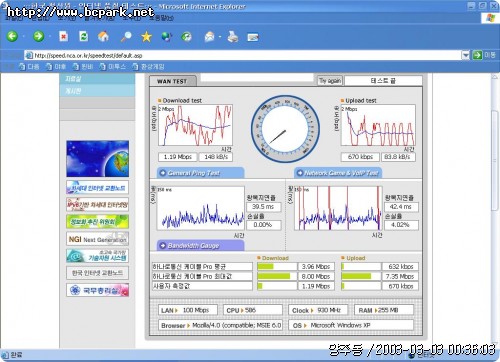Click the 하나로통신 케이블 Pro 최대값 row label
The height and width of the screenshot is (362, 500).
(x=202, y=276)
